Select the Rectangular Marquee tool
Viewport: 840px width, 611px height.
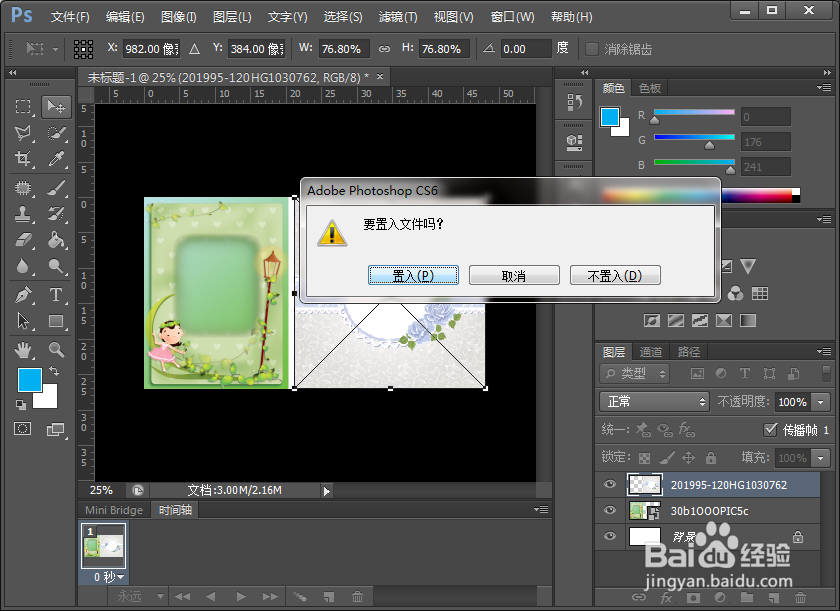[23, 107]
